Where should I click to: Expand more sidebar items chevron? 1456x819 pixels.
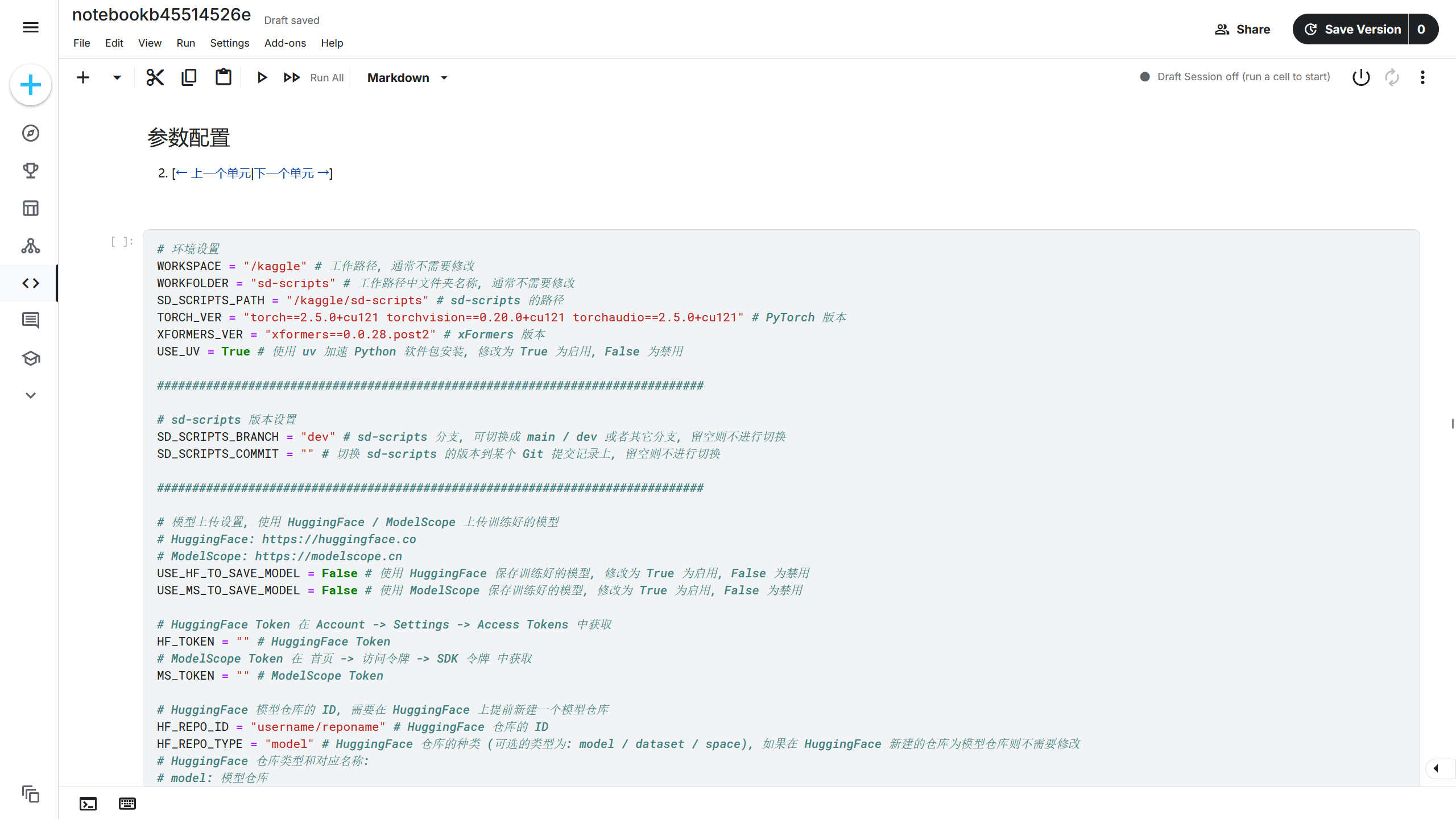(x=31, y=395)
